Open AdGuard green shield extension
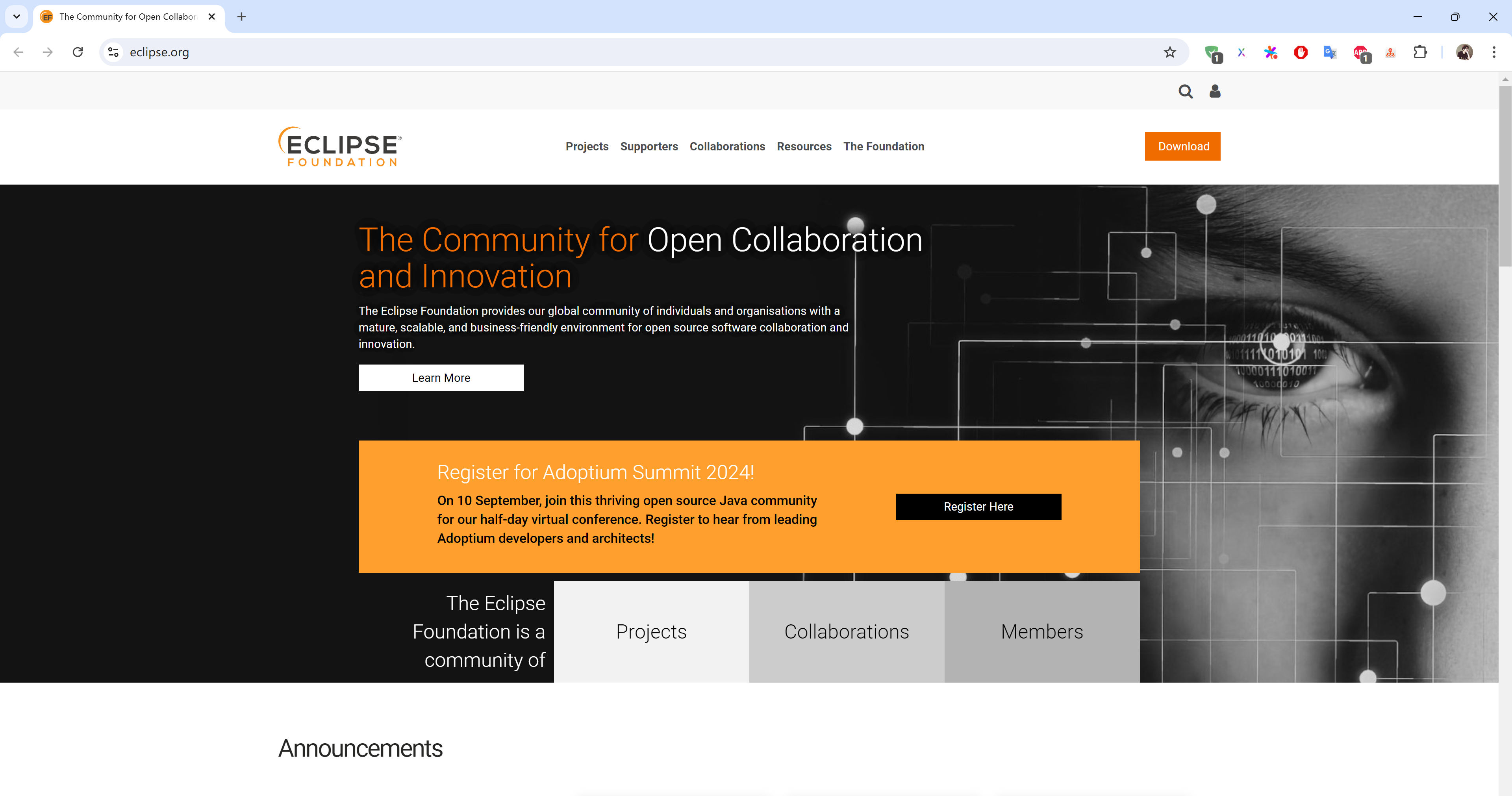This screenshot has width=1512, height=796. [1212, 52]
